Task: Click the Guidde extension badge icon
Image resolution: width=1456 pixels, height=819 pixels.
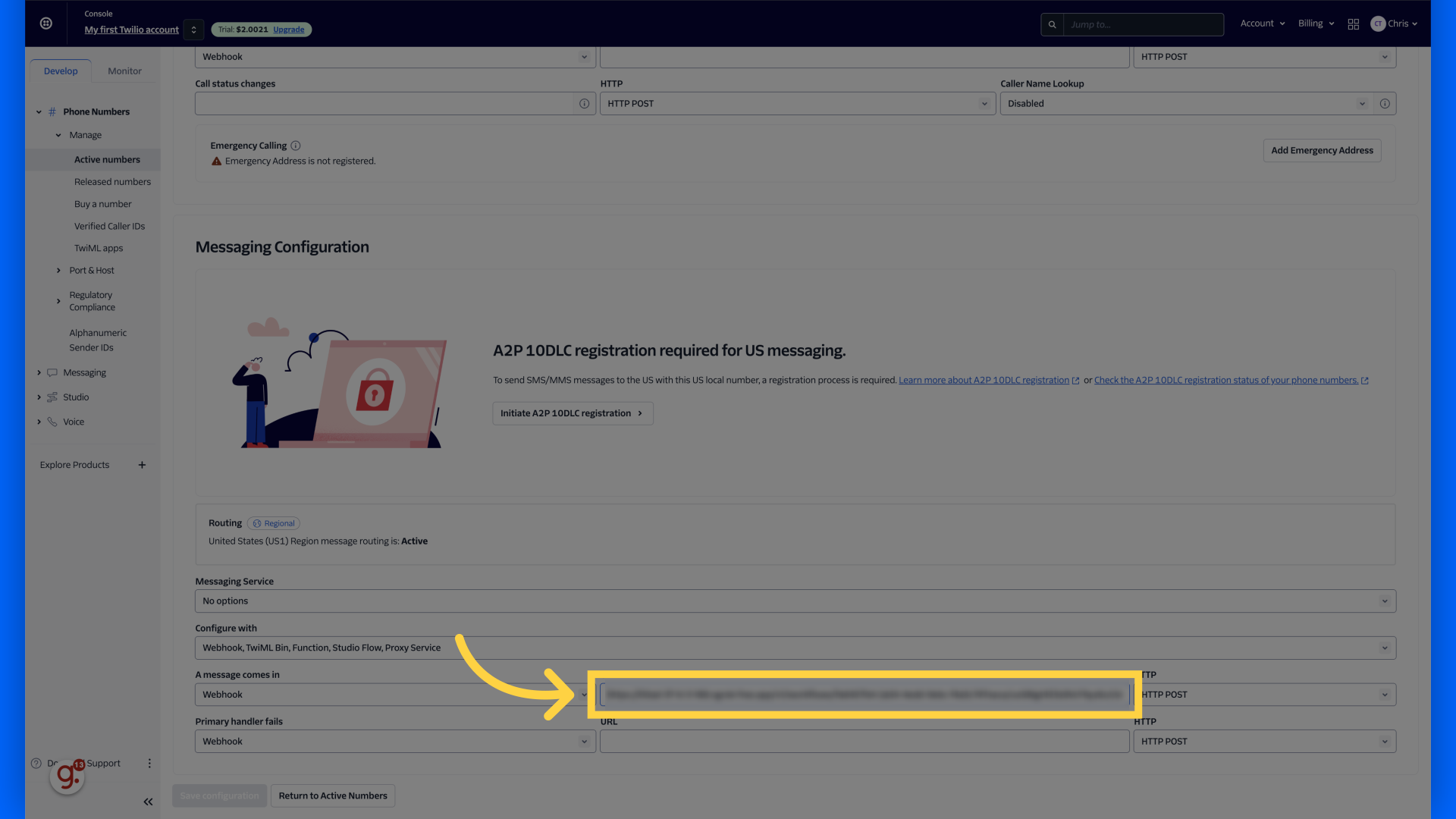Action: click(67, 777)
